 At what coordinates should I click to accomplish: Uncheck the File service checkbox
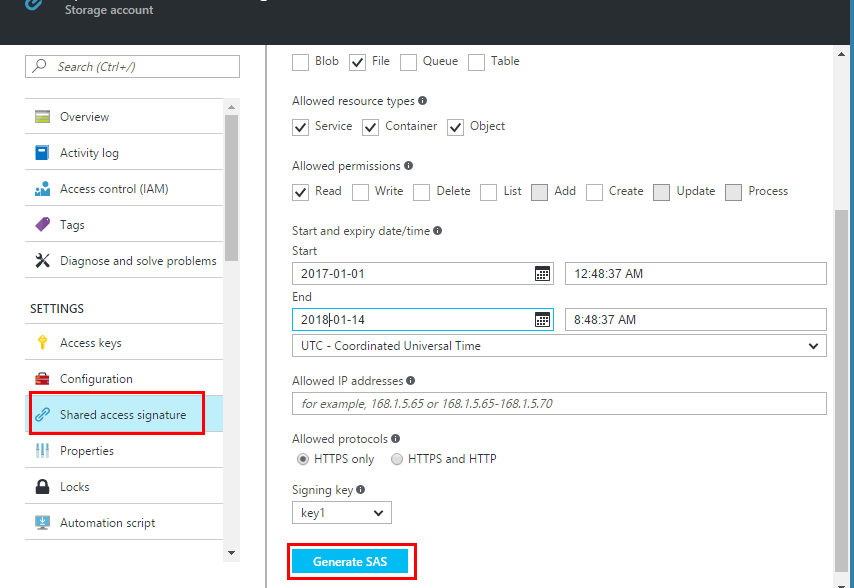[x=357, y=62]
